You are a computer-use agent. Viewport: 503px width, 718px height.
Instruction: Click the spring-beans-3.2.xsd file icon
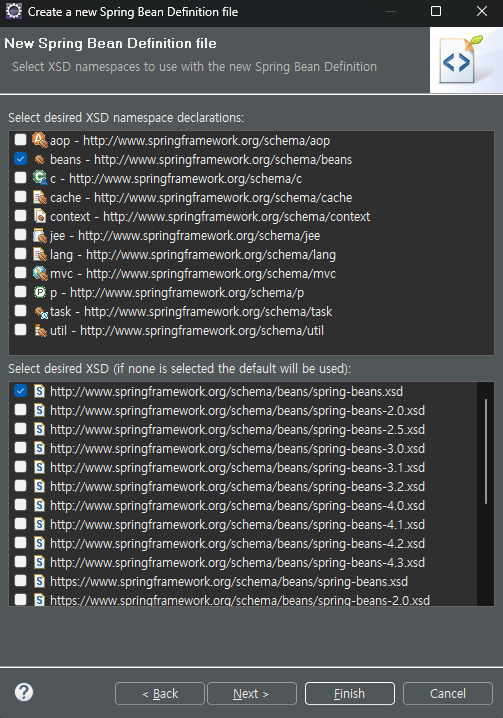click(x=40, y=486)
